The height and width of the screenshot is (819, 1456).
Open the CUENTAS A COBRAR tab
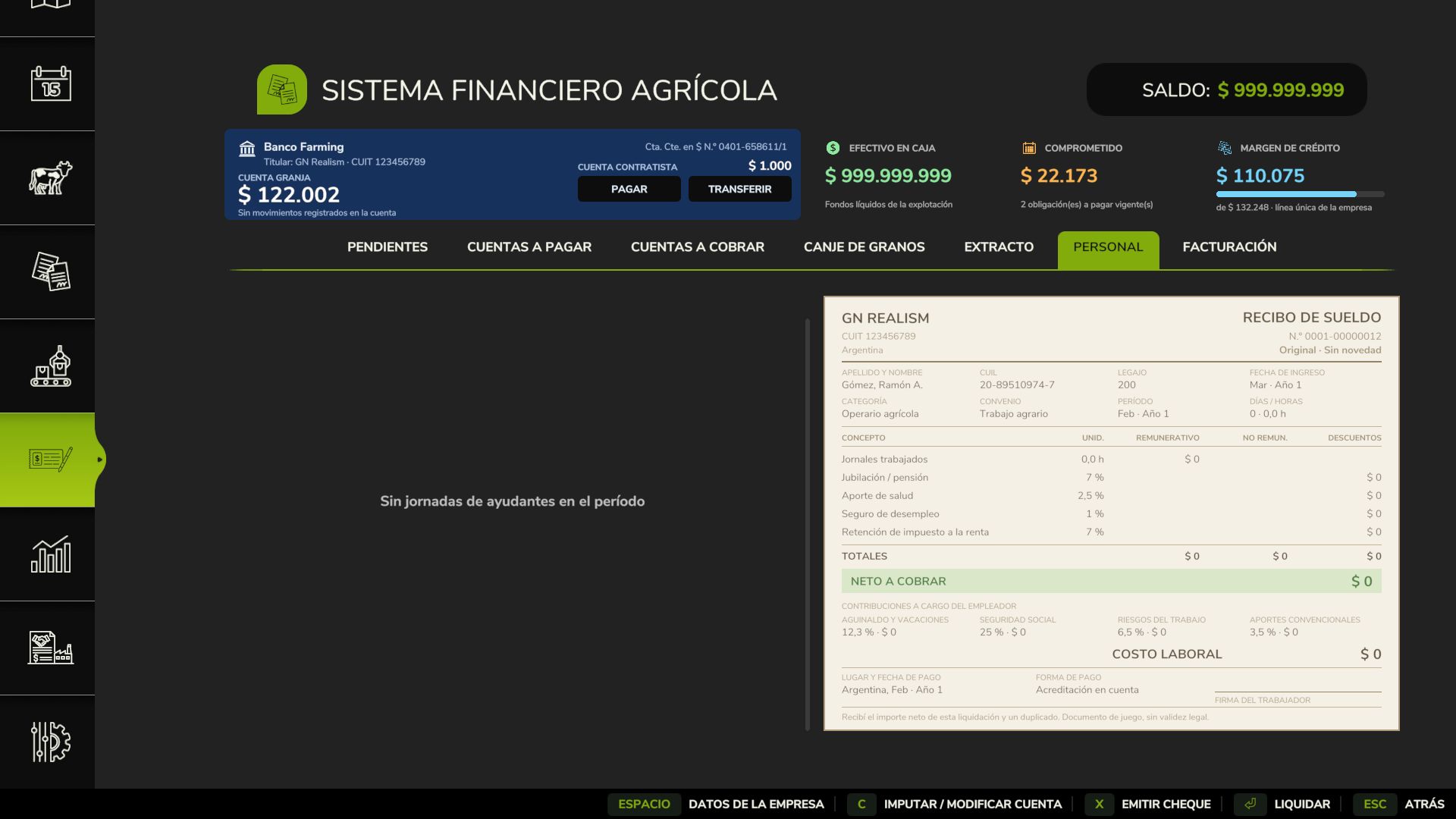click(x=698, y=247)
